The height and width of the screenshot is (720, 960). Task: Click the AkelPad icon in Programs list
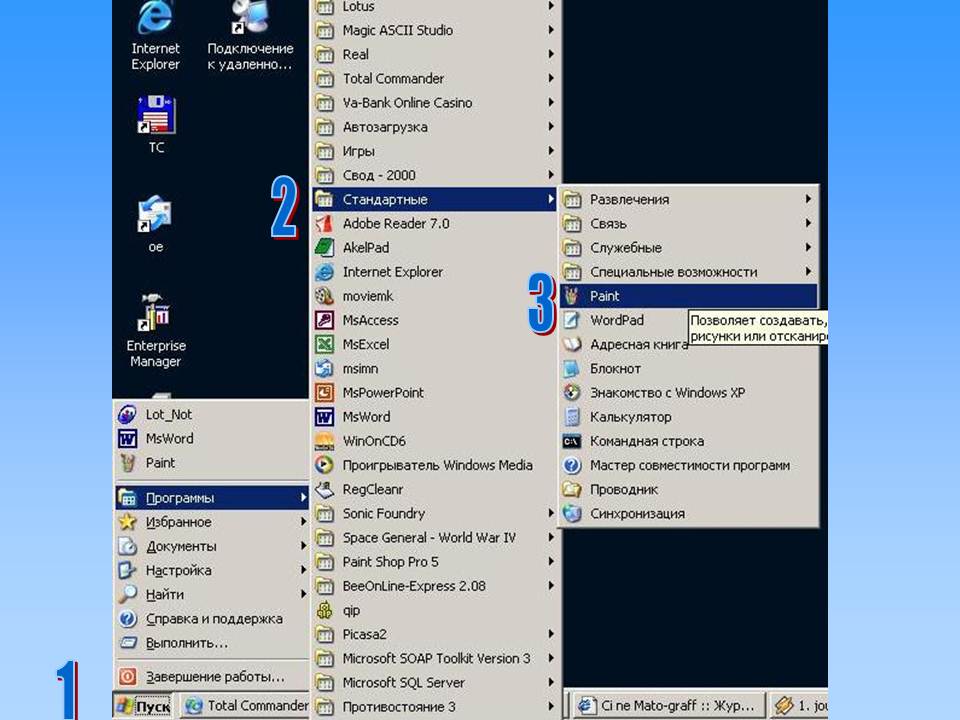[x=324, y=247]
